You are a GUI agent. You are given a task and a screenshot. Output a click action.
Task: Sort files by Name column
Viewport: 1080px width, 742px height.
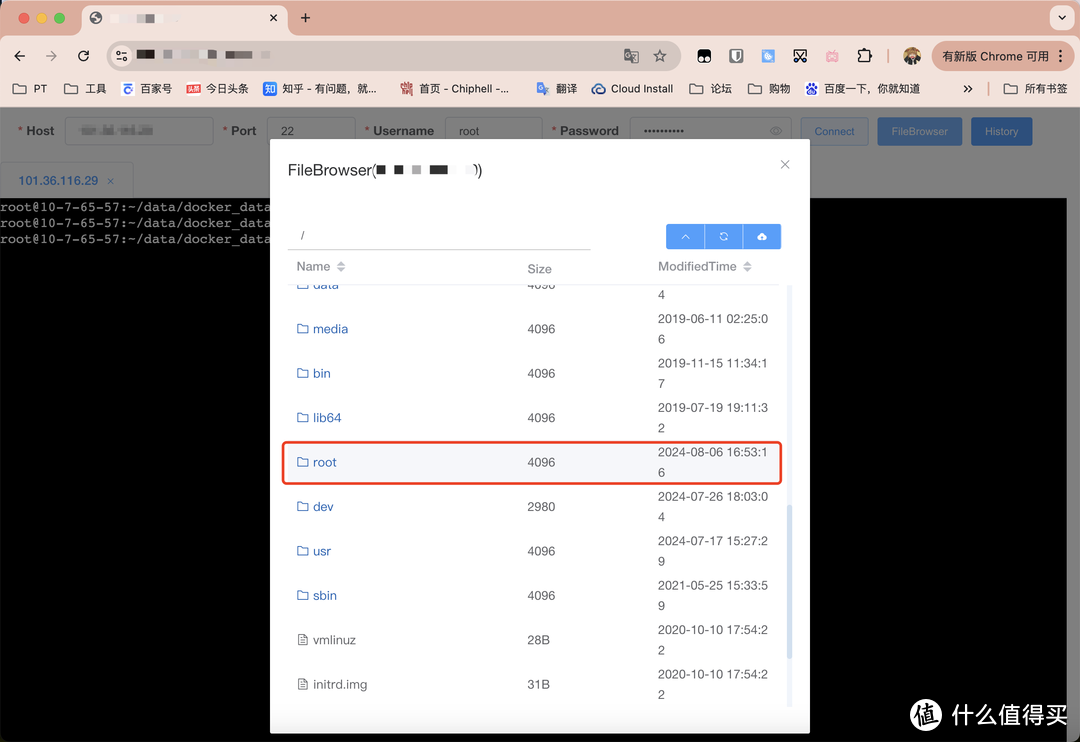click(x=321, y=267)
